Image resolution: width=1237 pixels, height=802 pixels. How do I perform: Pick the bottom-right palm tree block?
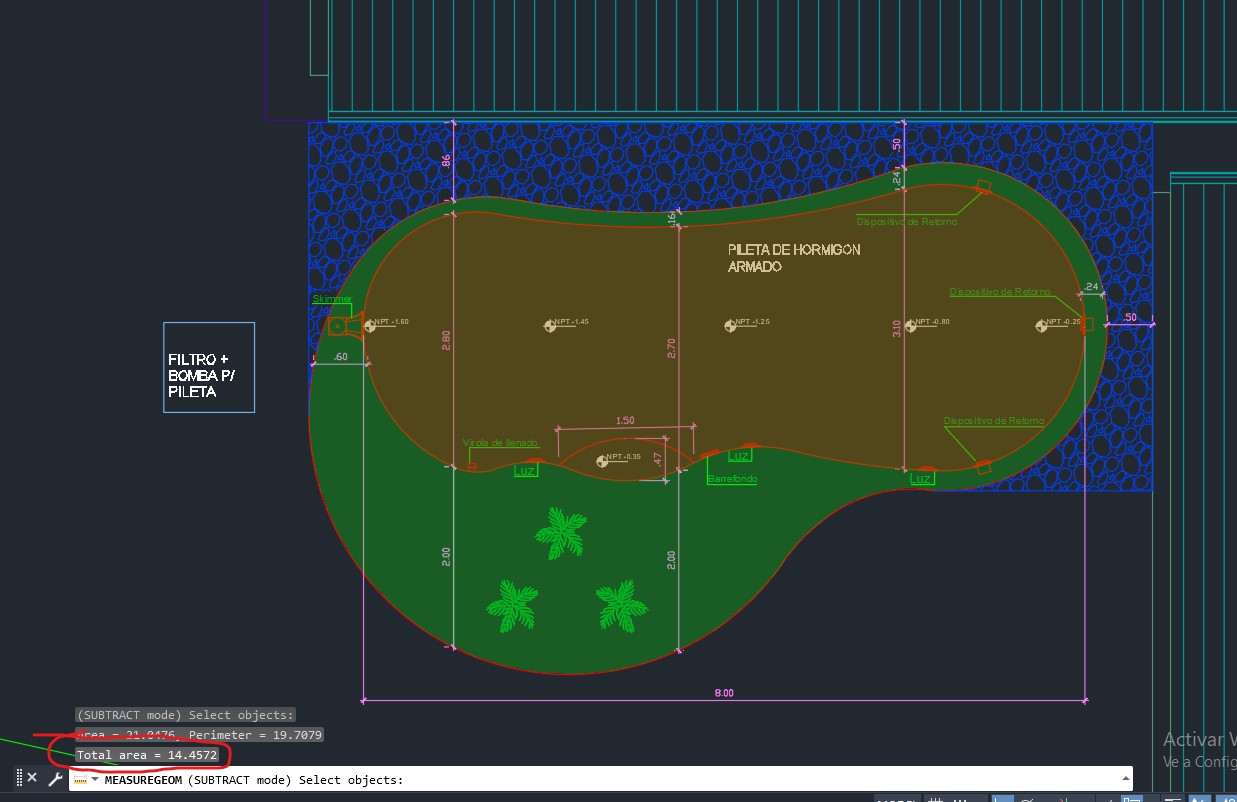point(622,606)
